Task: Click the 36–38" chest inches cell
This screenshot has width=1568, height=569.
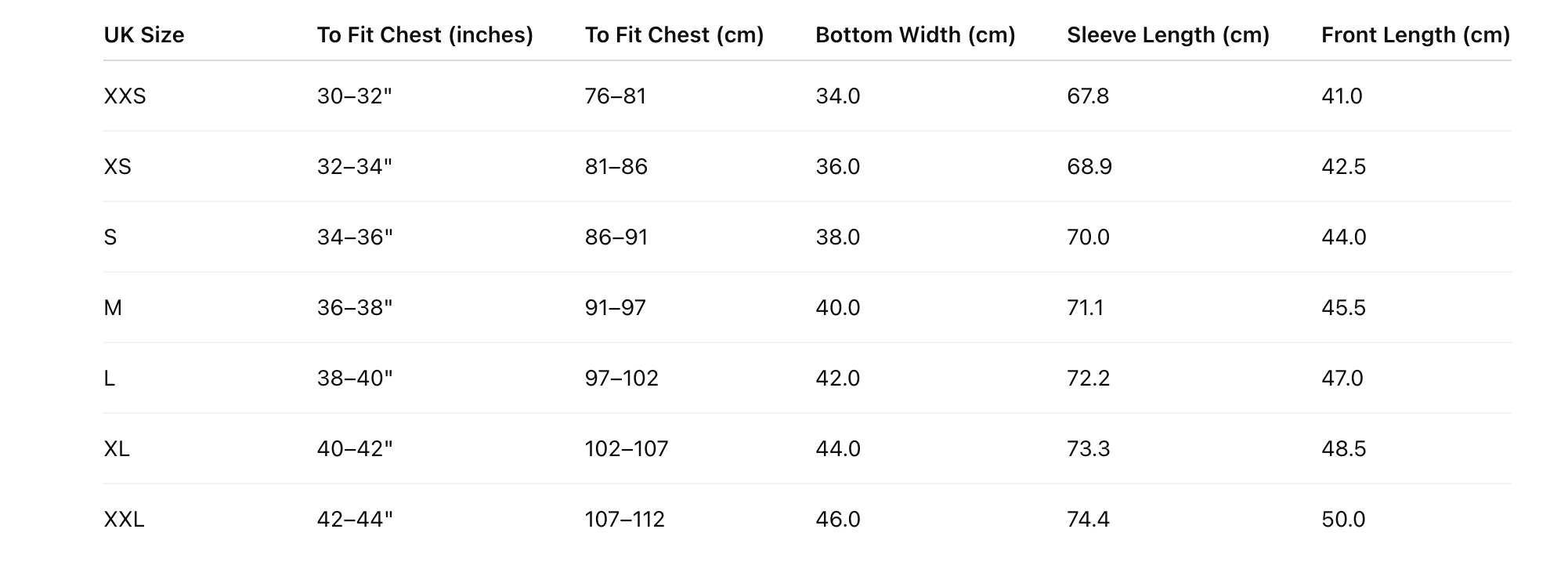Action: click(x=355, y=308)
